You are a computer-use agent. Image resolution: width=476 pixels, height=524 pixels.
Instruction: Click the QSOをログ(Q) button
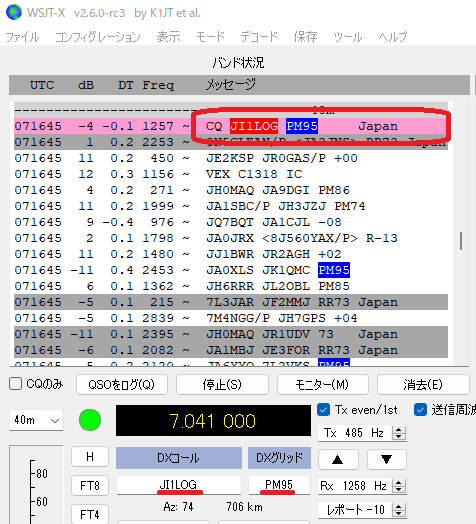click(122, 385)
